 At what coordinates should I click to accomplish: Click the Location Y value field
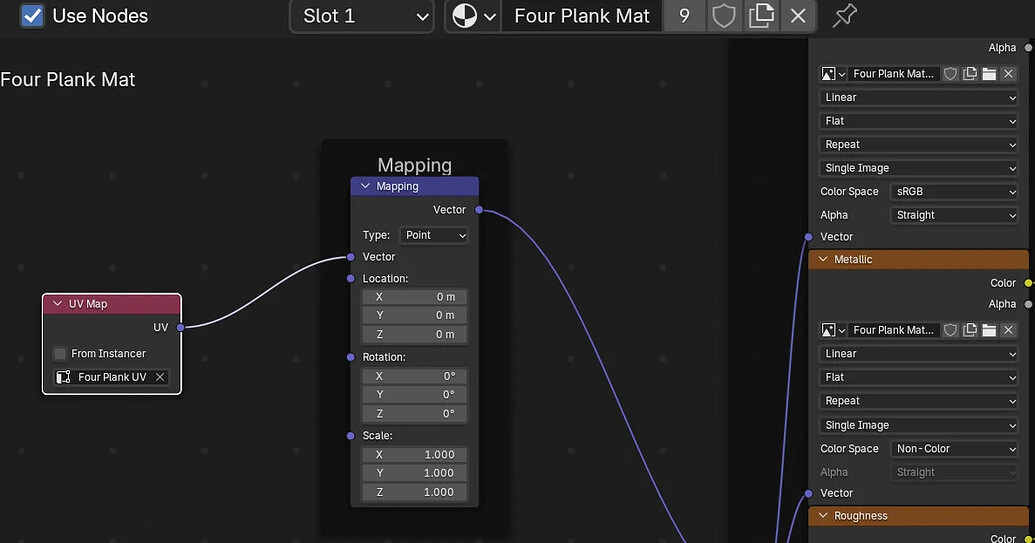tap(415, 316)
